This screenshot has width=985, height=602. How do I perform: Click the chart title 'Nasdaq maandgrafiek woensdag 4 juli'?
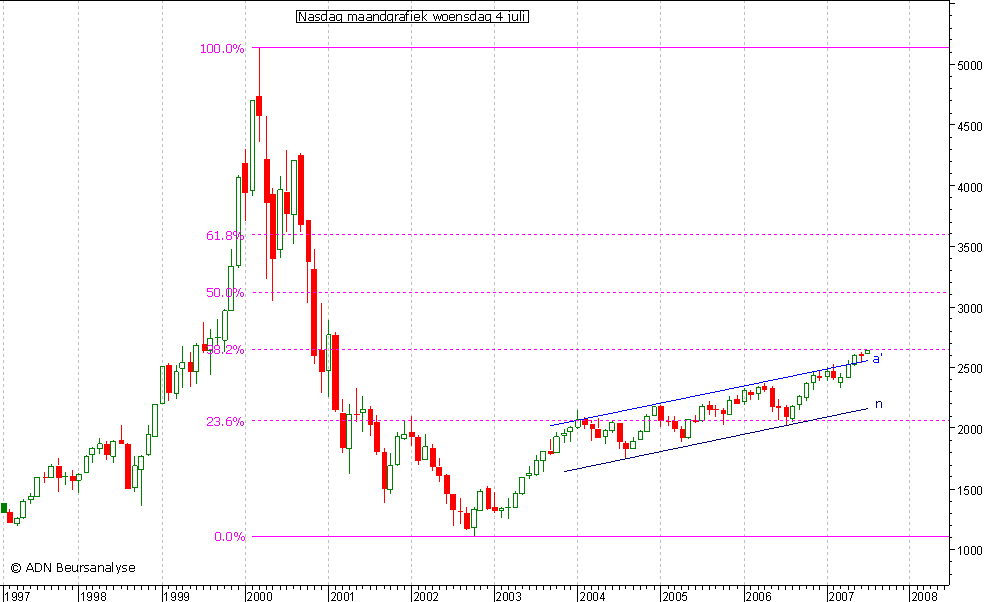point(412,17)
